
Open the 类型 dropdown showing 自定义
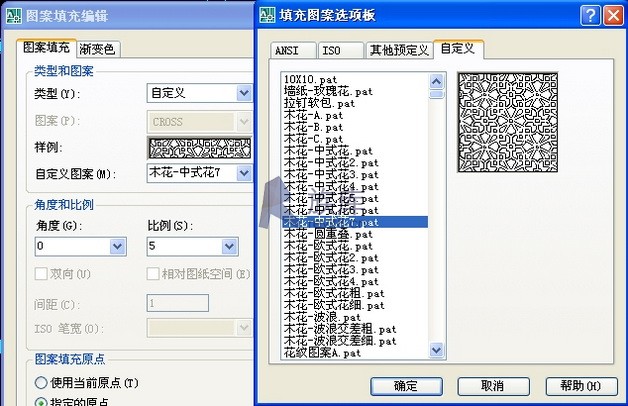pyautogui.click(x=199, y=93)
